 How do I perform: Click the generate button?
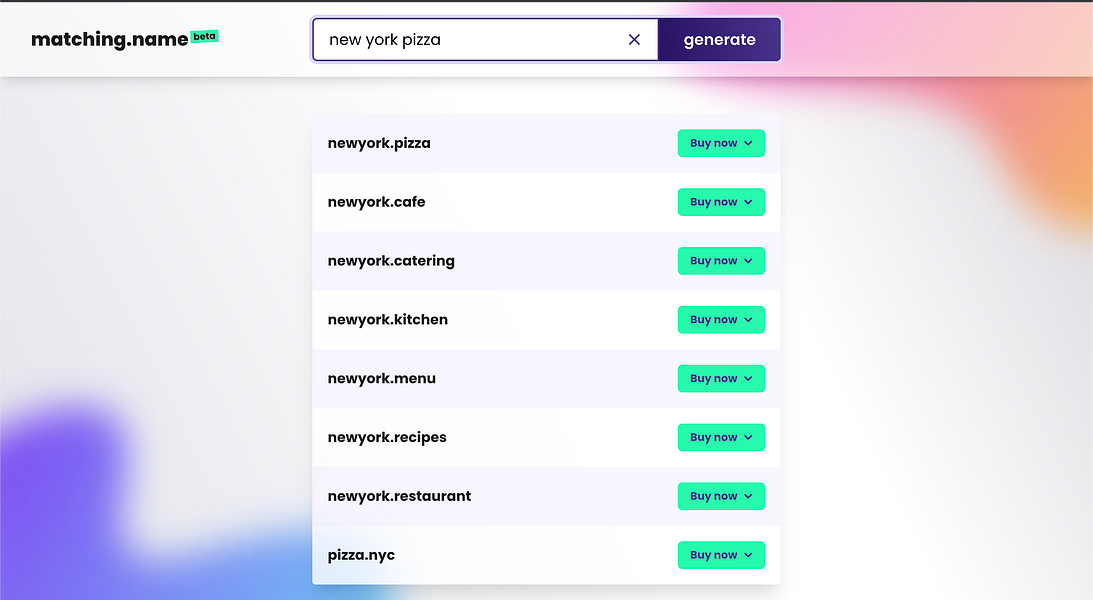click(x=719, y=40)
